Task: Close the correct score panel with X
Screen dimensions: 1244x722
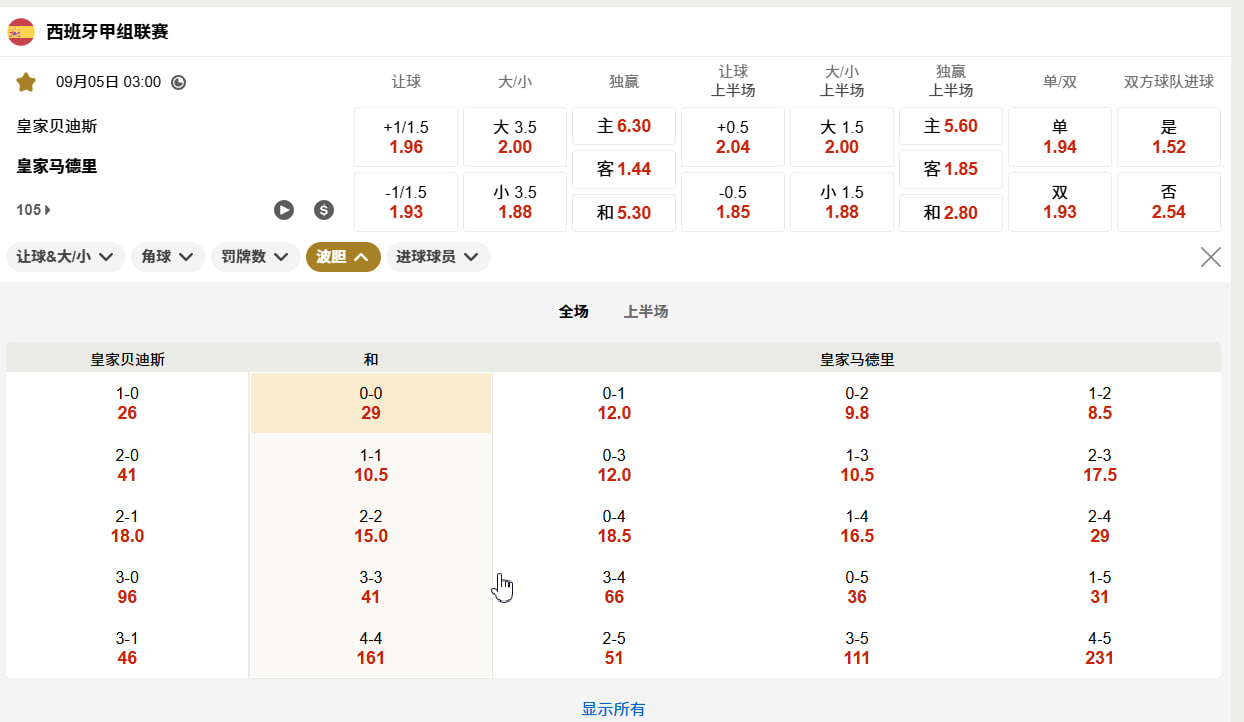Action: (x=1210, y=257)
